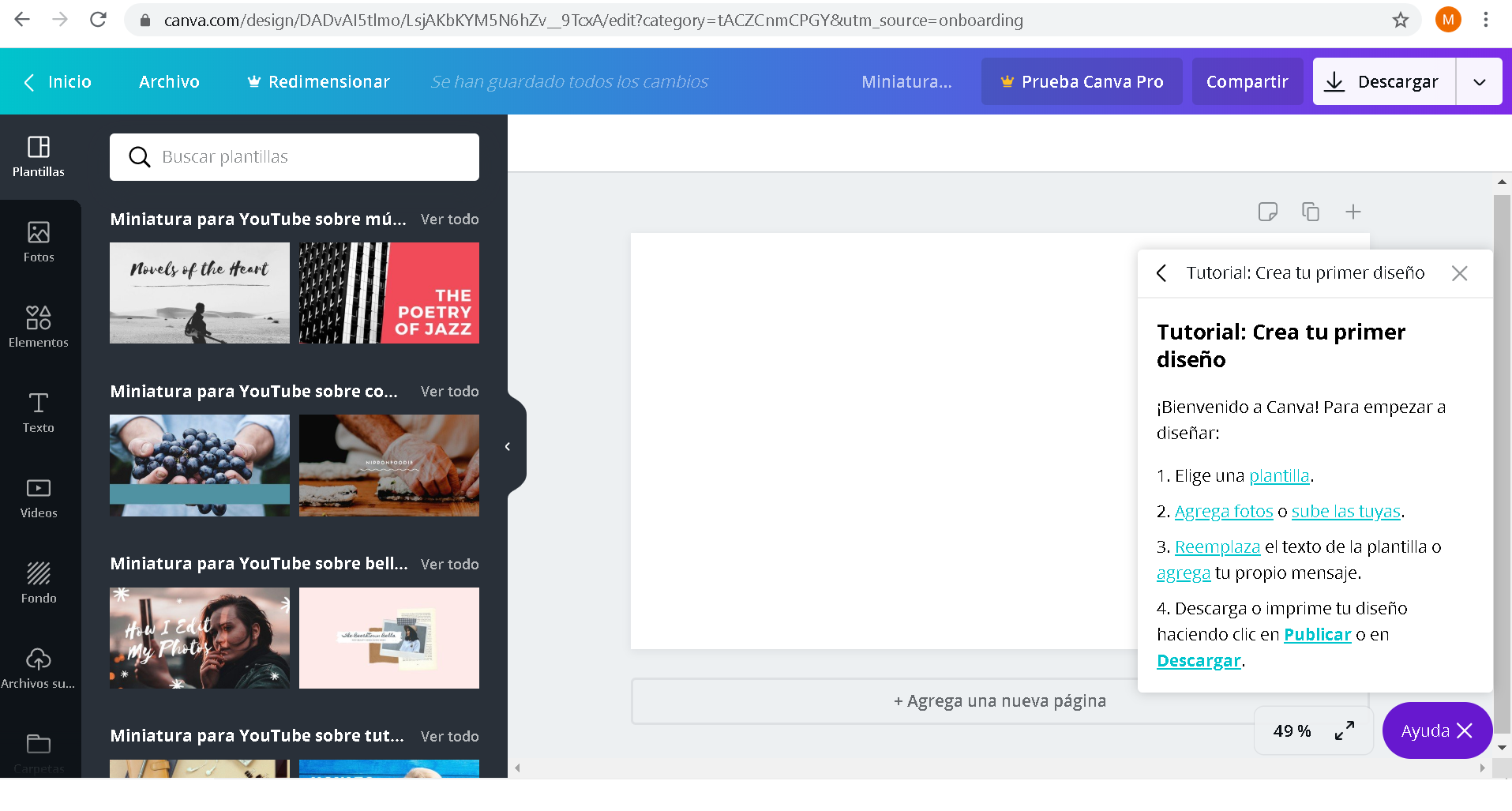Go back to Inicio

coord(58,81)
